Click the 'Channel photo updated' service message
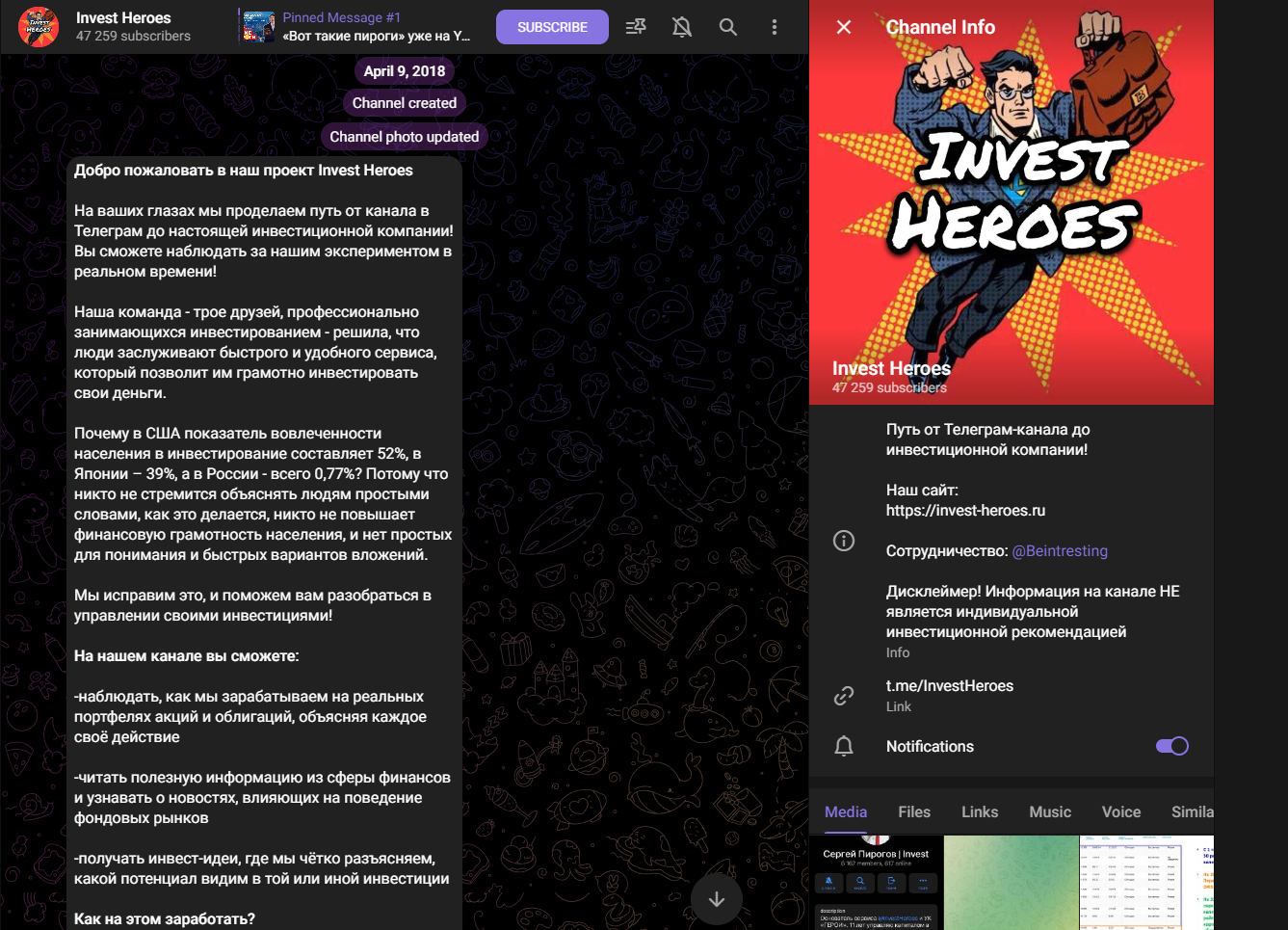The width and height of the screenshot is (1288, 930). (405, 137)
